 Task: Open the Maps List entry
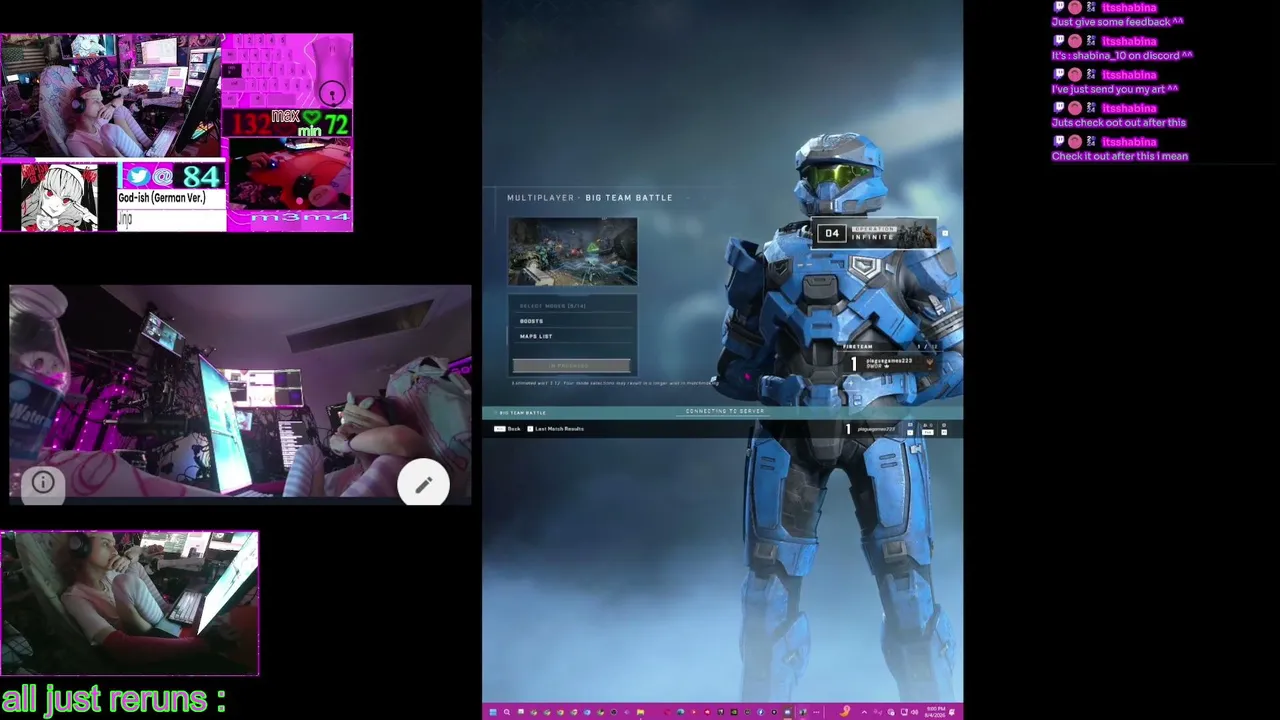(x=571, y=336)
